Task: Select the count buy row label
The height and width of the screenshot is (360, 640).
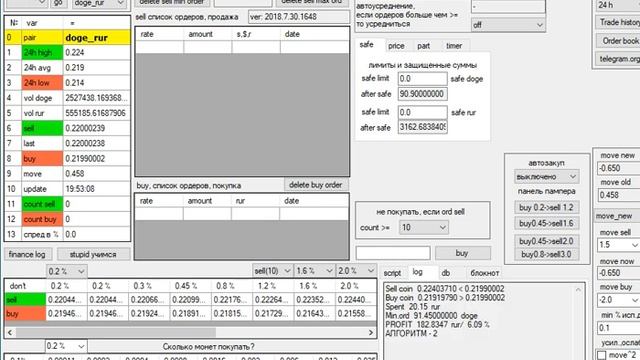Action: (42, 219)
